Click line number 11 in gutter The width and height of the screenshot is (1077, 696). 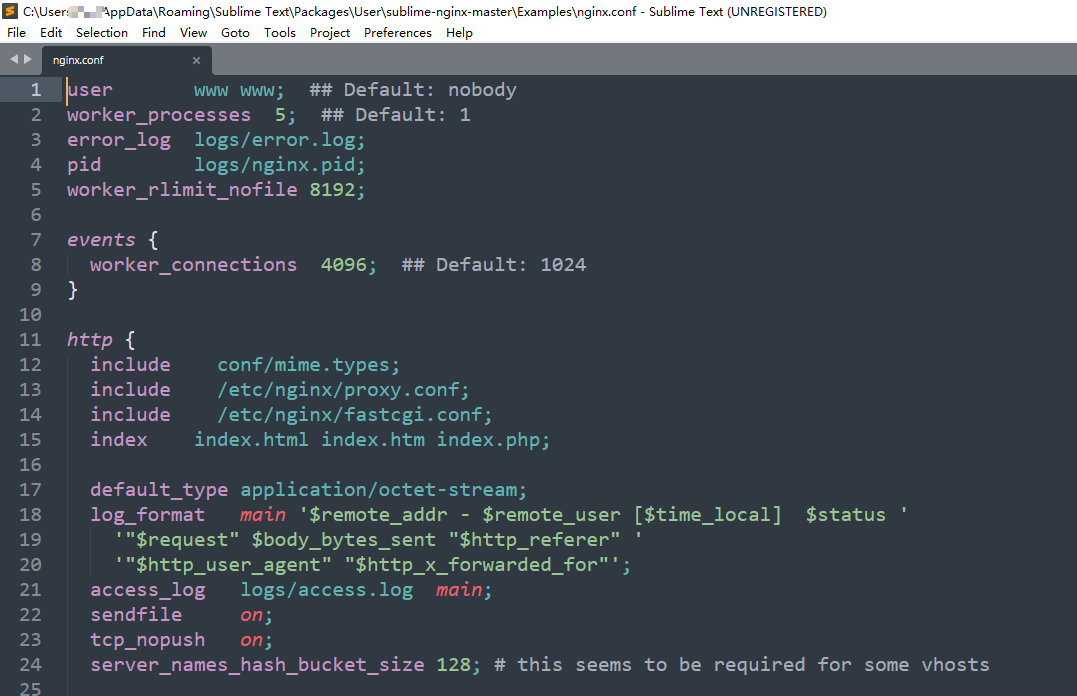point(30,340)
